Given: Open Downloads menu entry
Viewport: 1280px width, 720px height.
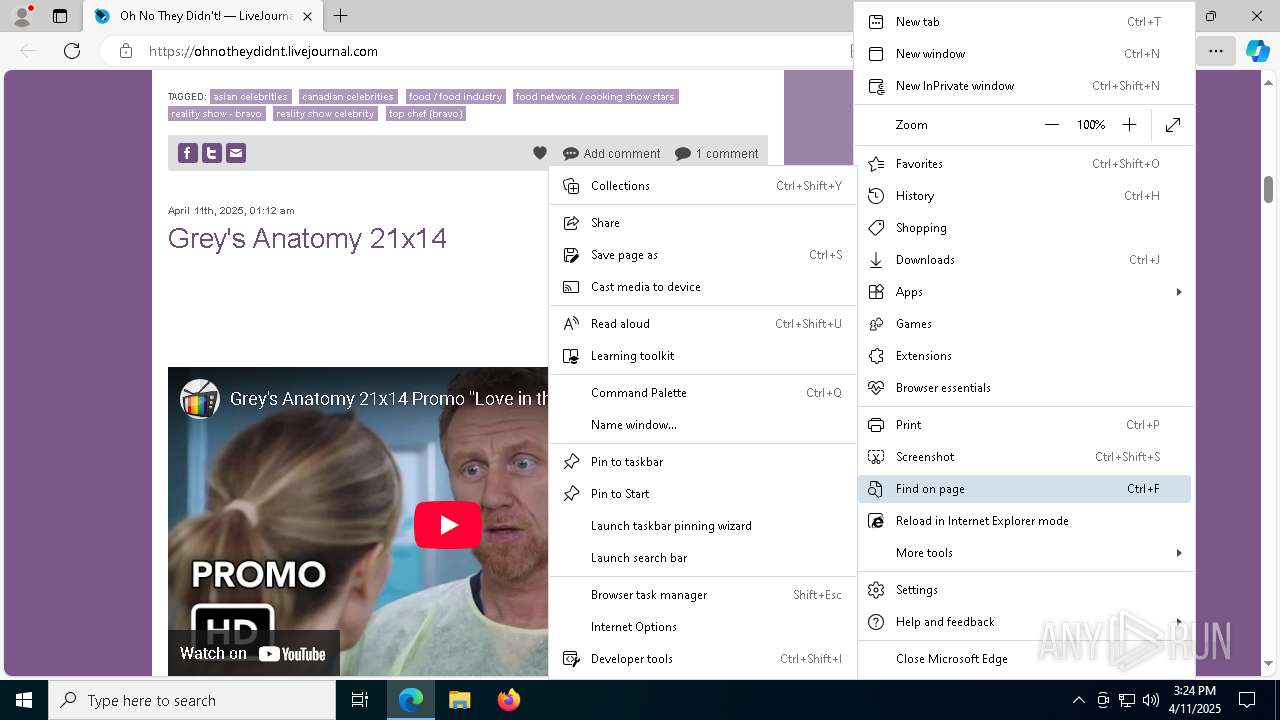Looking at the screenshot, I should (x=1024, y=260).
